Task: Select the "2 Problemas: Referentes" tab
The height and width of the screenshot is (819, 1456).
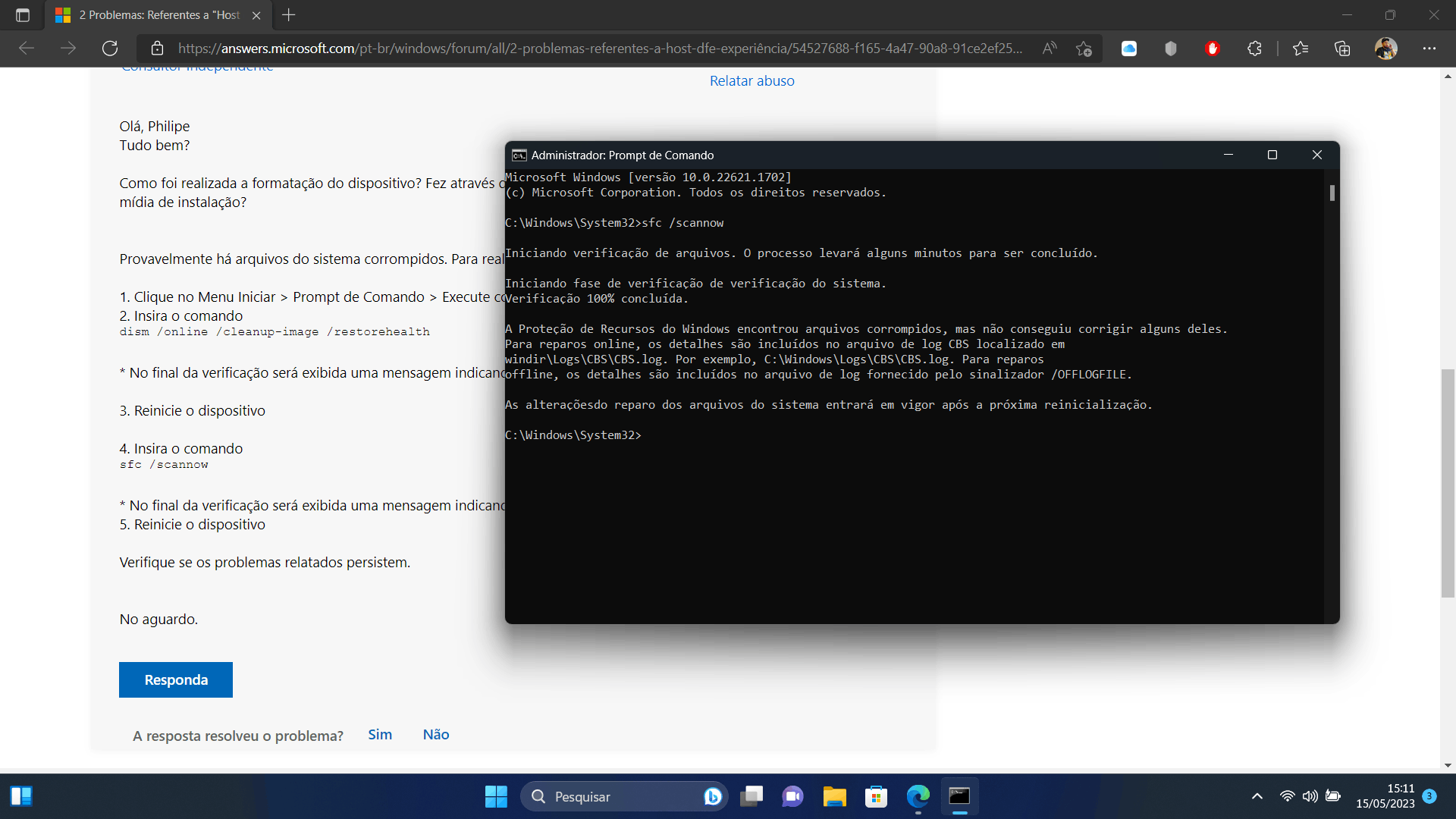Action: click(159, 15)
